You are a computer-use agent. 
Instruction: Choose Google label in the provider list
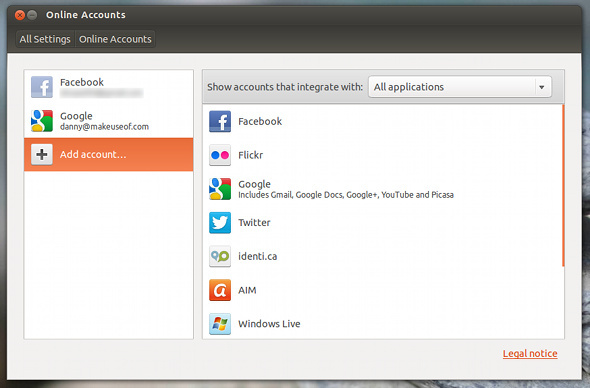pos(254,184)
